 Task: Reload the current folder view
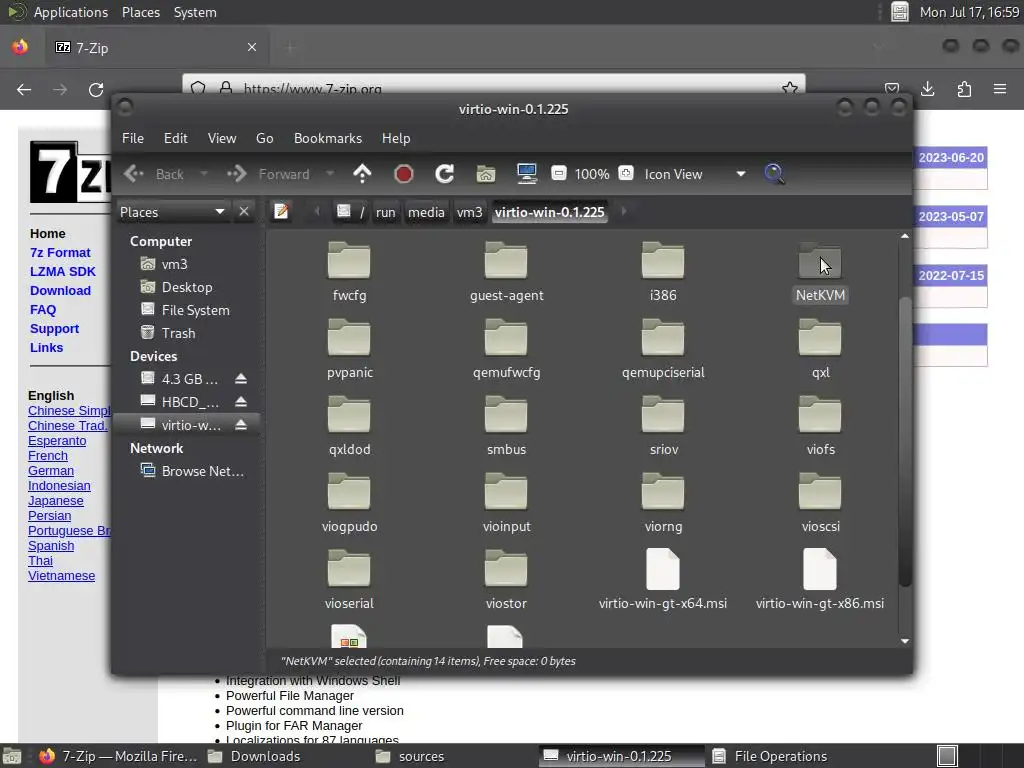tap(445, 174)
